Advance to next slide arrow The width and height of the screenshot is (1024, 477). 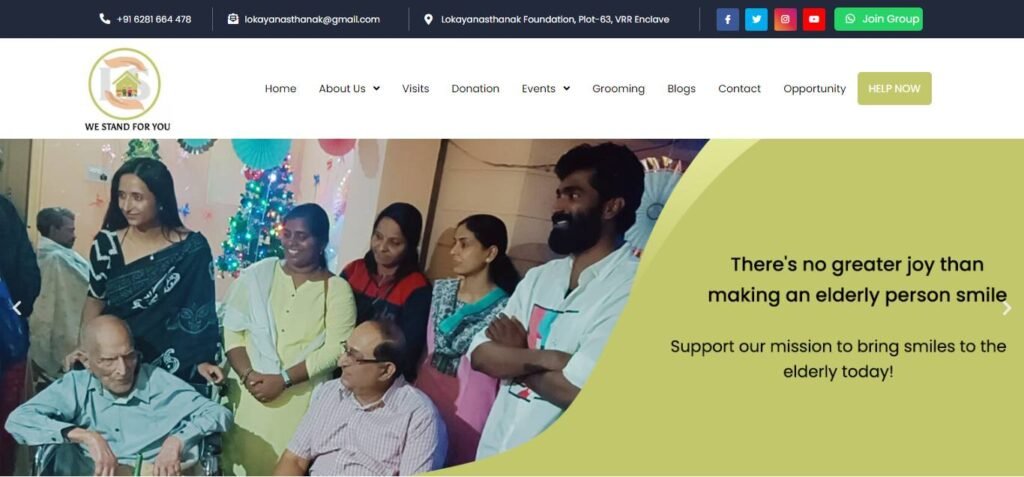coord(1006,308)
